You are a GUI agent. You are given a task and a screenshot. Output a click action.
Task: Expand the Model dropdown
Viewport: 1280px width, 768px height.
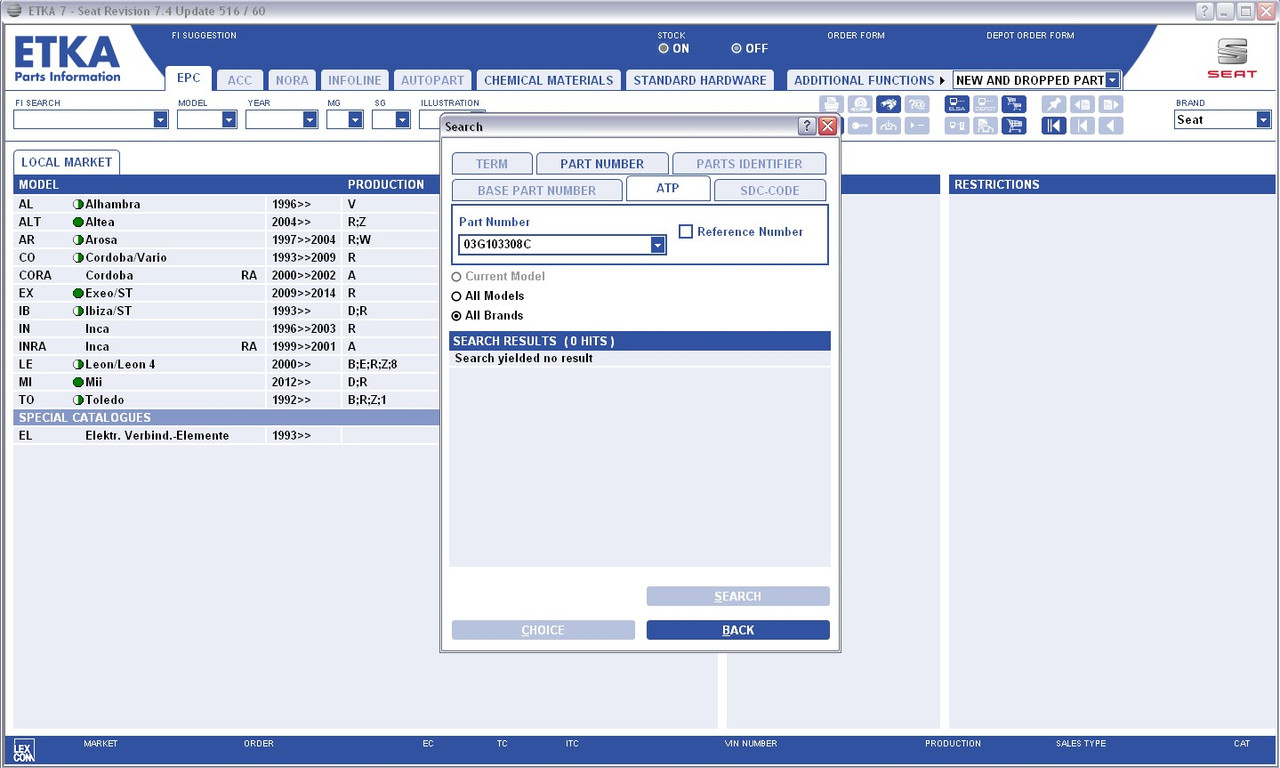coord(229,119)
